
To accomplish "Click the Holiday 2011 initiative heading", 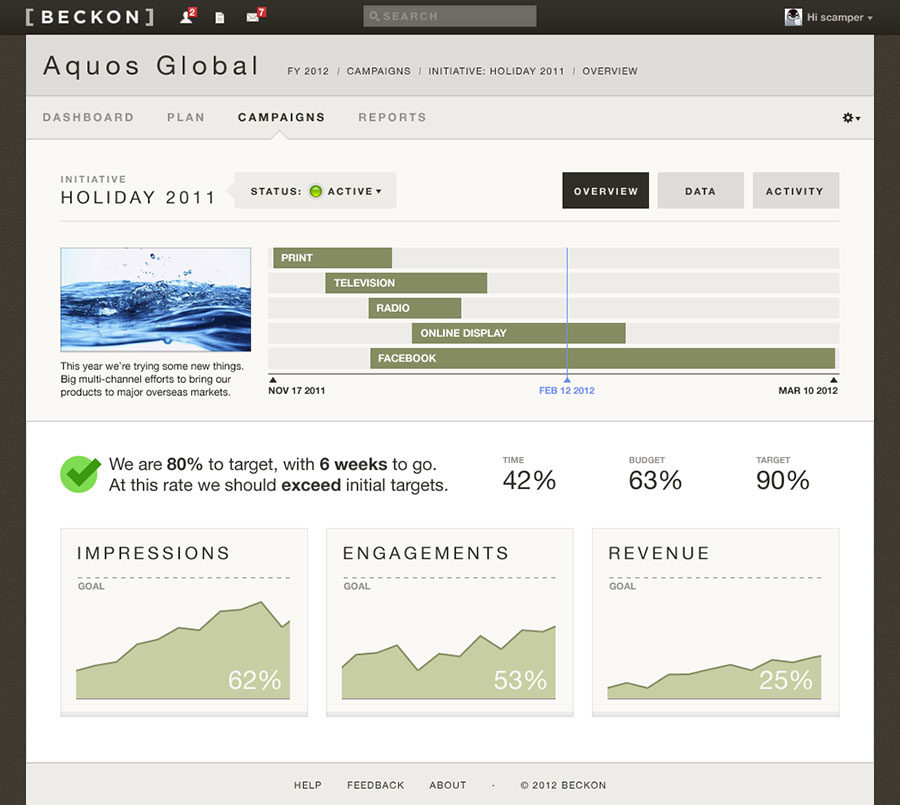I will (x=138, y=198).
